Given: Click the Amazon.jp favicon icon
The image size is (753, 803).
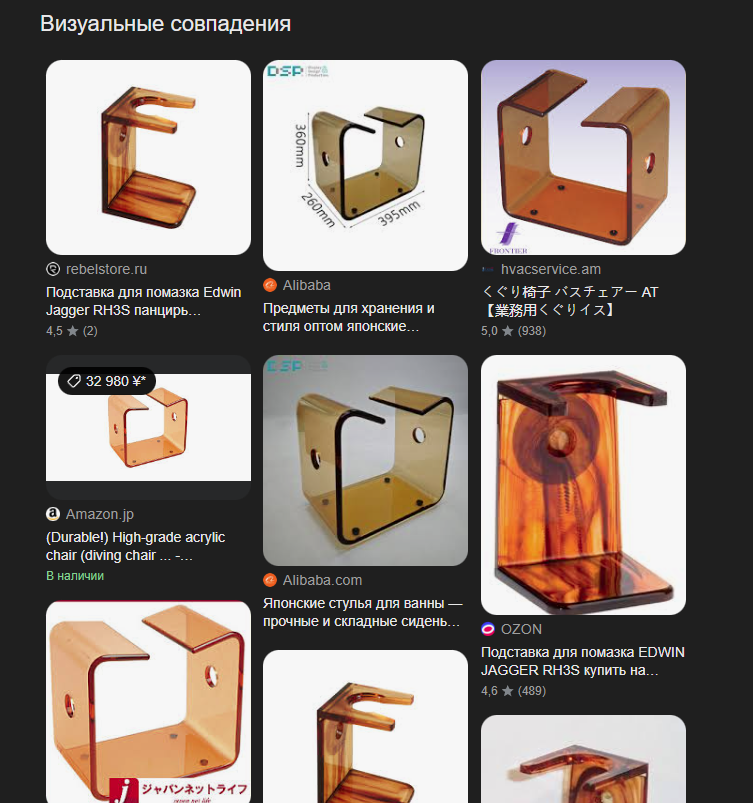Looking at the screenshot, I should coord(53,514).
